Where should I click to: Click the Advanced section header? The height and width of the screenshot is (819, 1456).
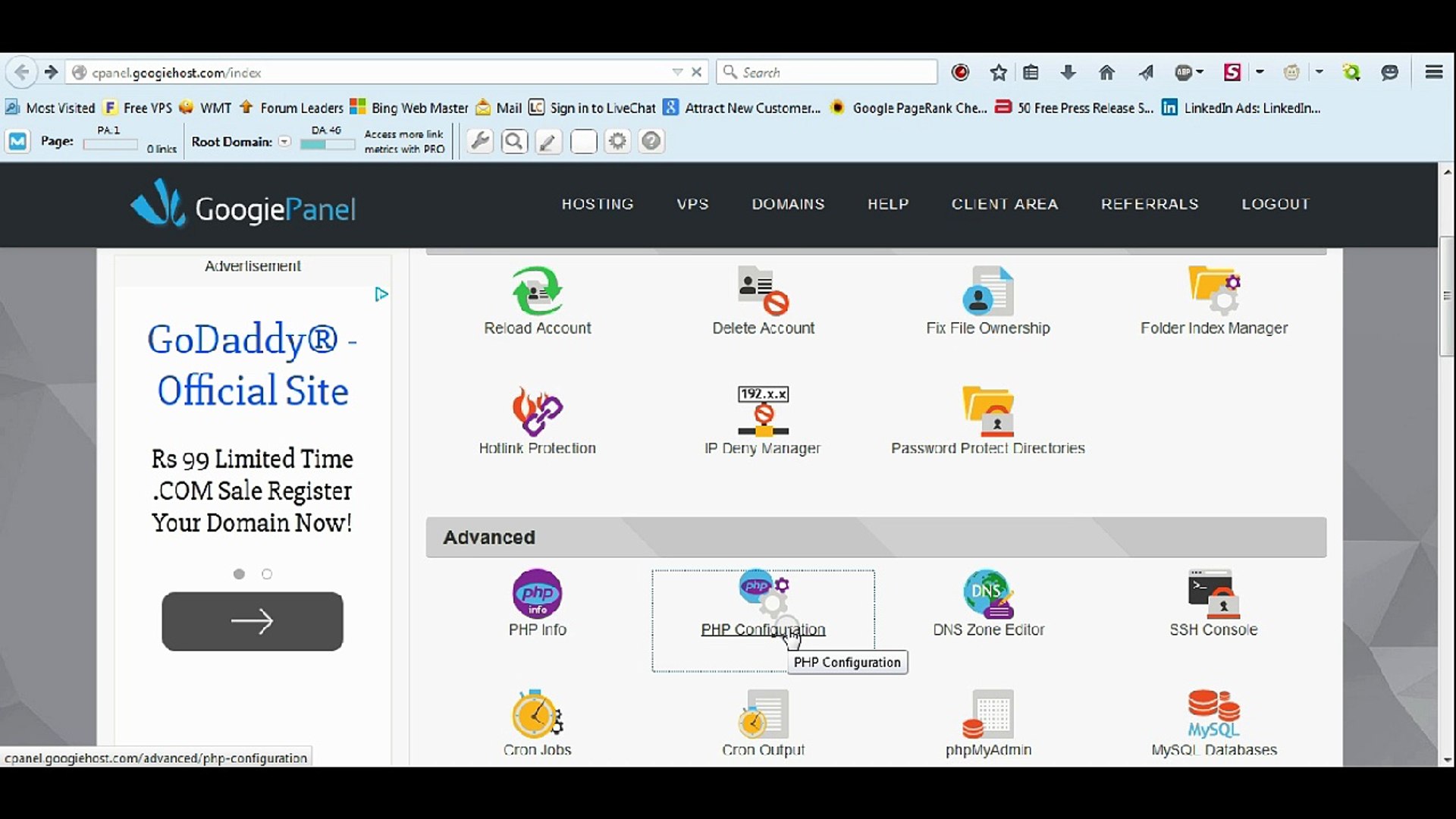click(x=876, y=537)
